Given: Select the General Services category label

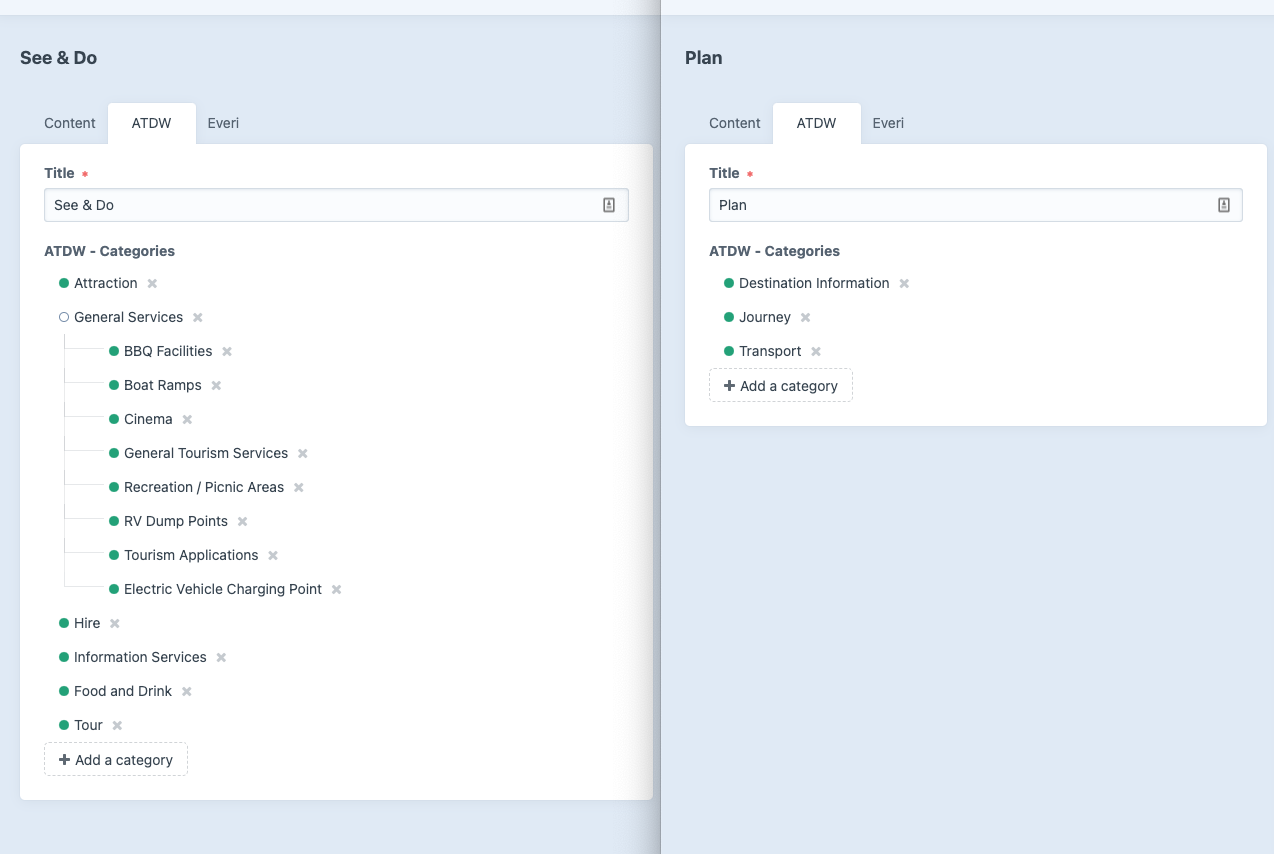Looking at the screenshot, I should coord(129,317).
